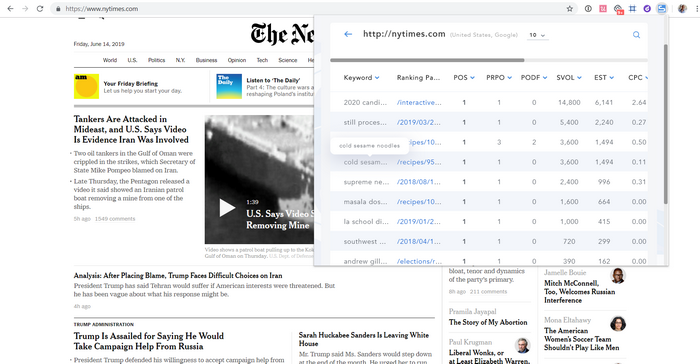Open the pink square extension icon

(603, 8)
